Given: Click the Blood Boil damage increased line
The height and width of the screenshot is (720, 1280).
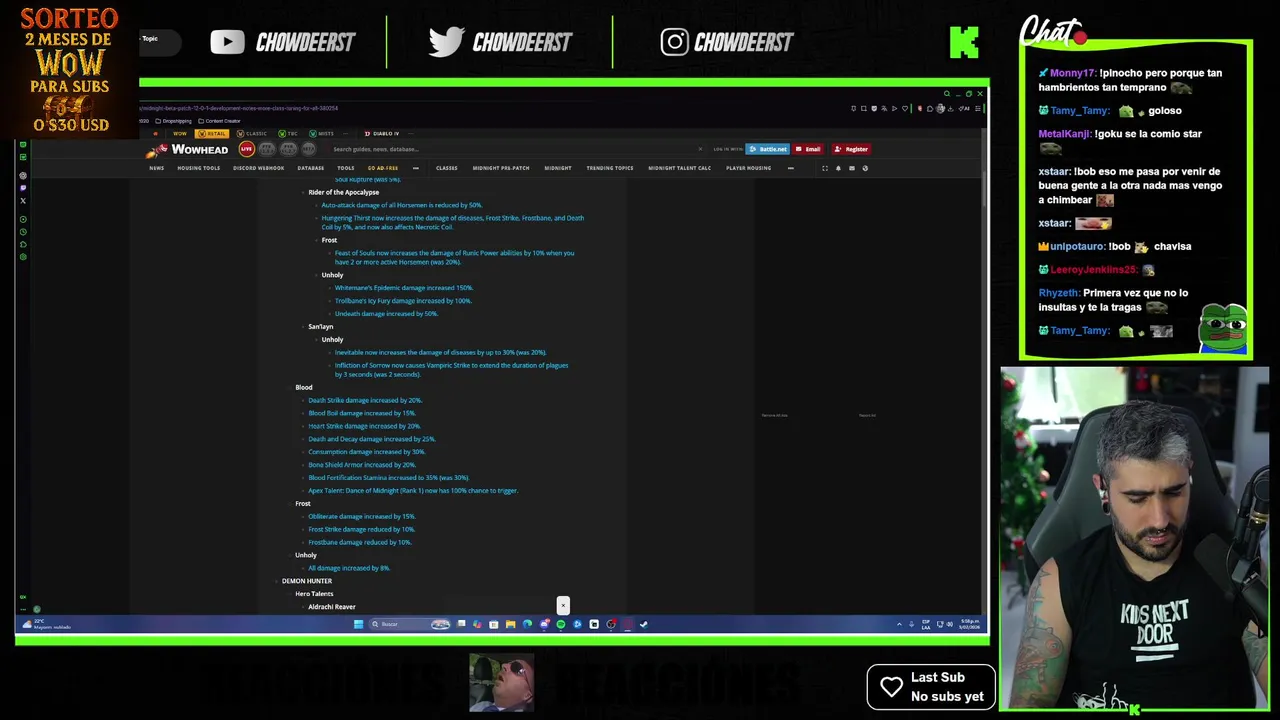Looking at the screenshot, I should 361,413.
